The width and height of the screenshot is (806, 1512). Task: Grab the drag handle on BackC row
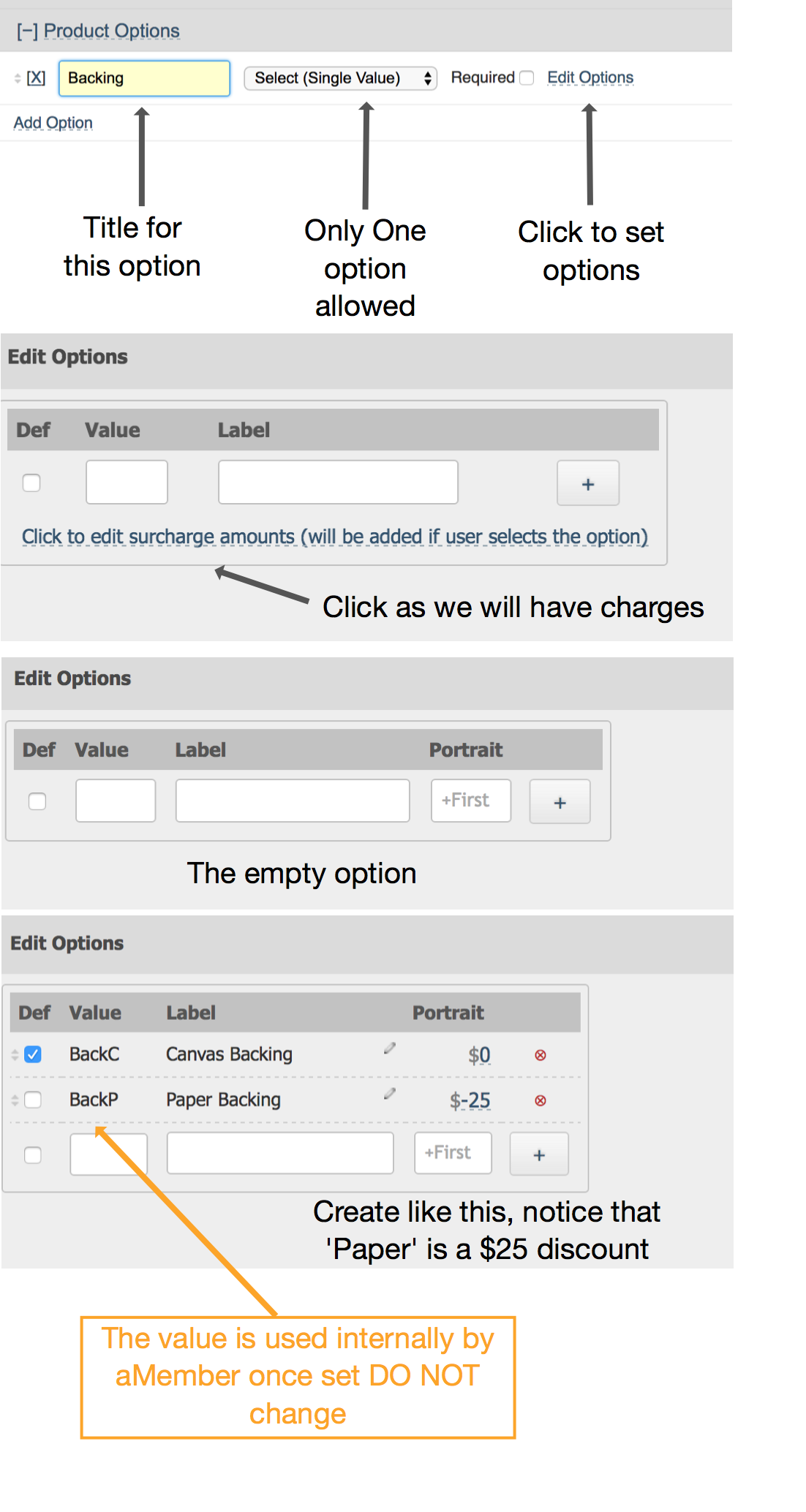(15, 1054)
